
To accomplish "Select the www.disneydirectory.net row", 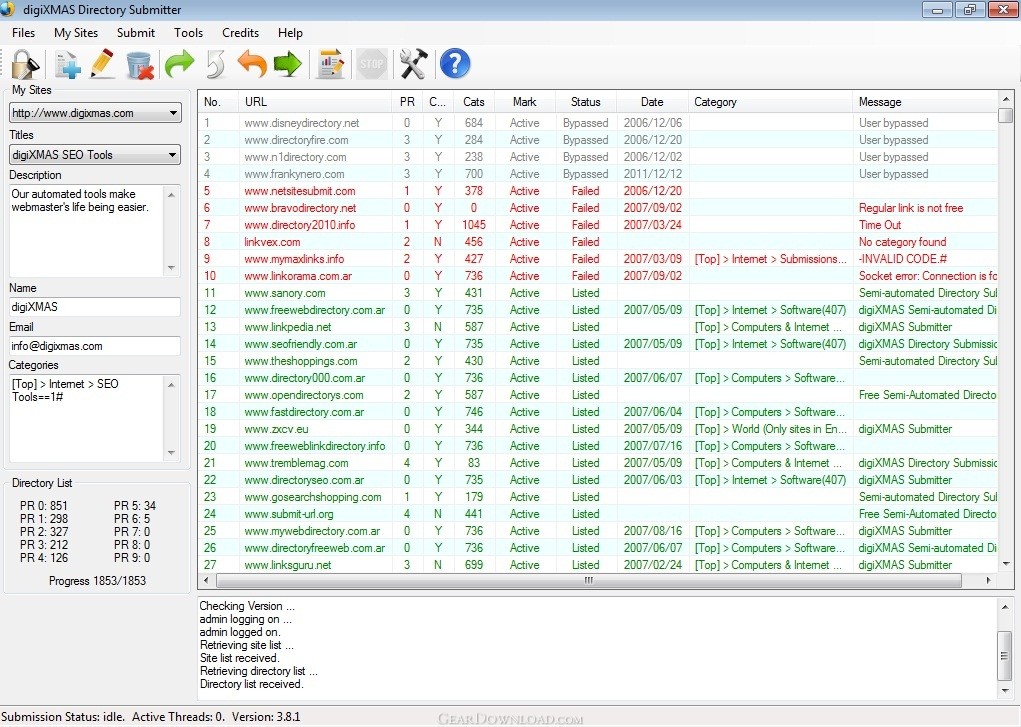I will 598,122.
